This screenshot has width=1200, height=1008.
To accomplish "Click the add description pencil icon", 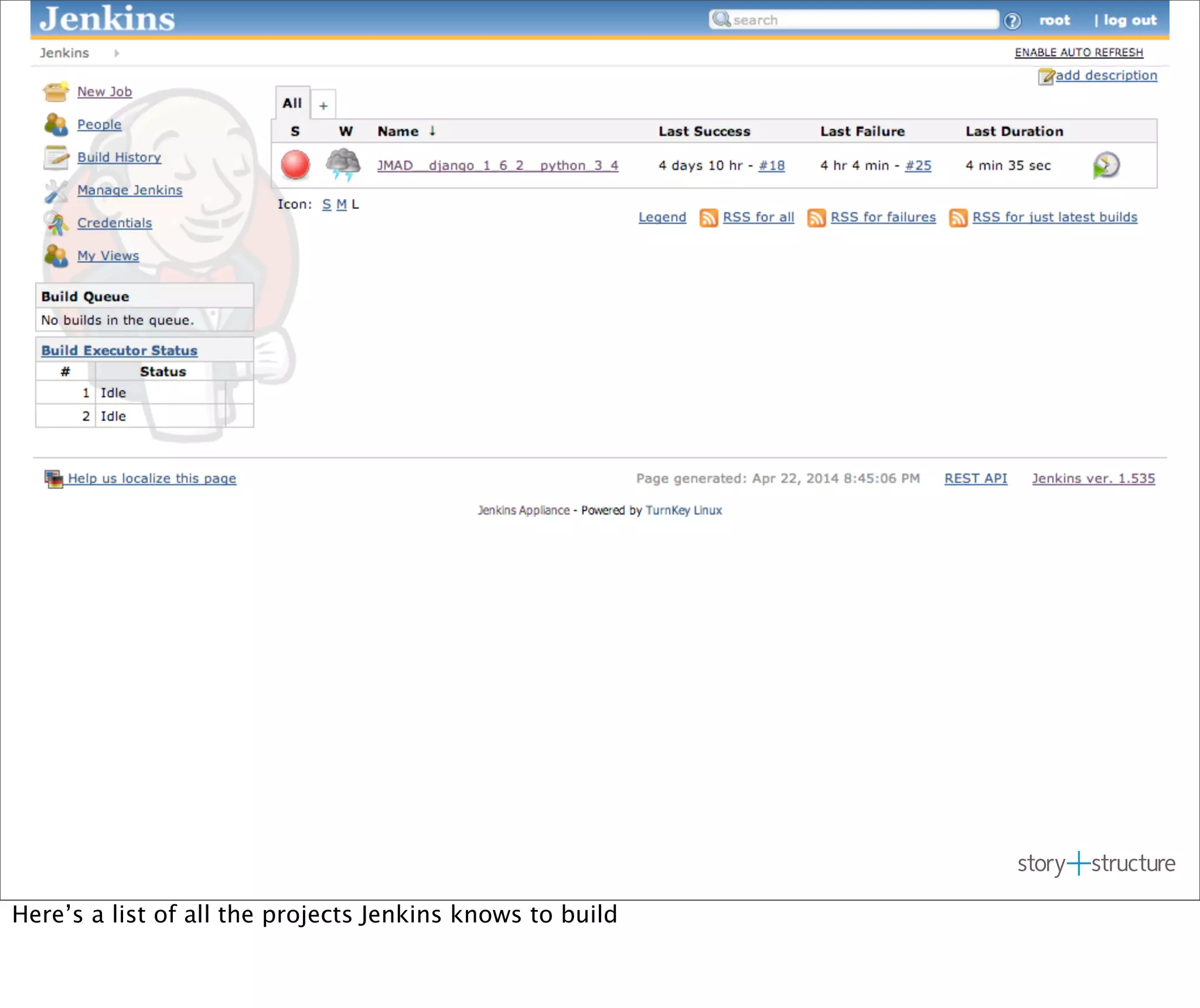I will click(x=1046, y=76).
